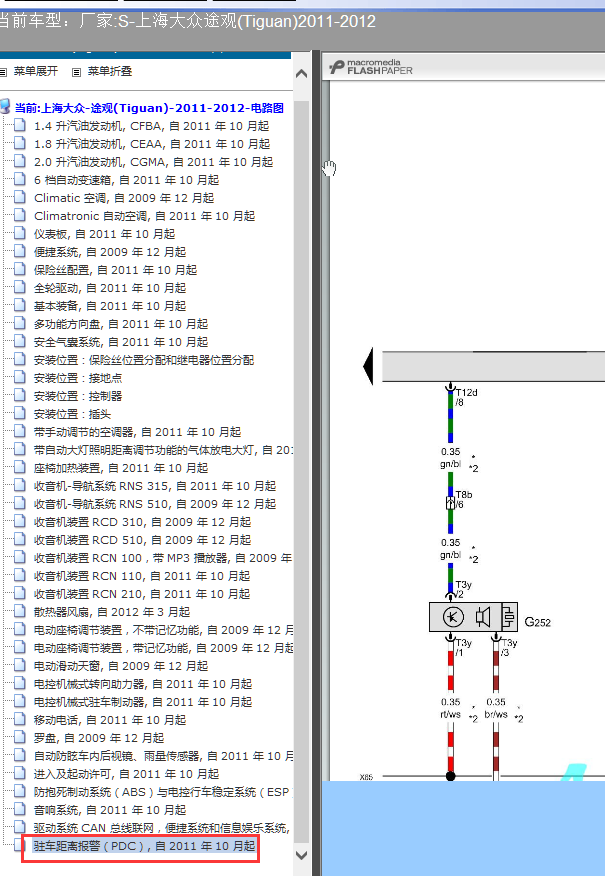Open 带自动大灯照明距离调节功能的气体放电大灯 entry
The width and height of the screenshot is (605, 876).
pos(163,450)
